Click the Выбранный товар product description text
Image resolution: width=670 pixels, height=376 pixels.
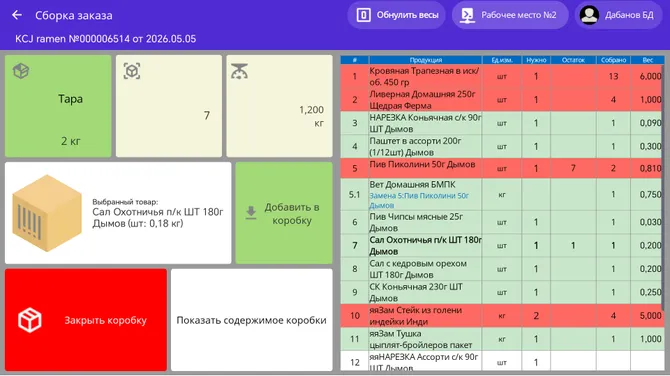[158, 213]
